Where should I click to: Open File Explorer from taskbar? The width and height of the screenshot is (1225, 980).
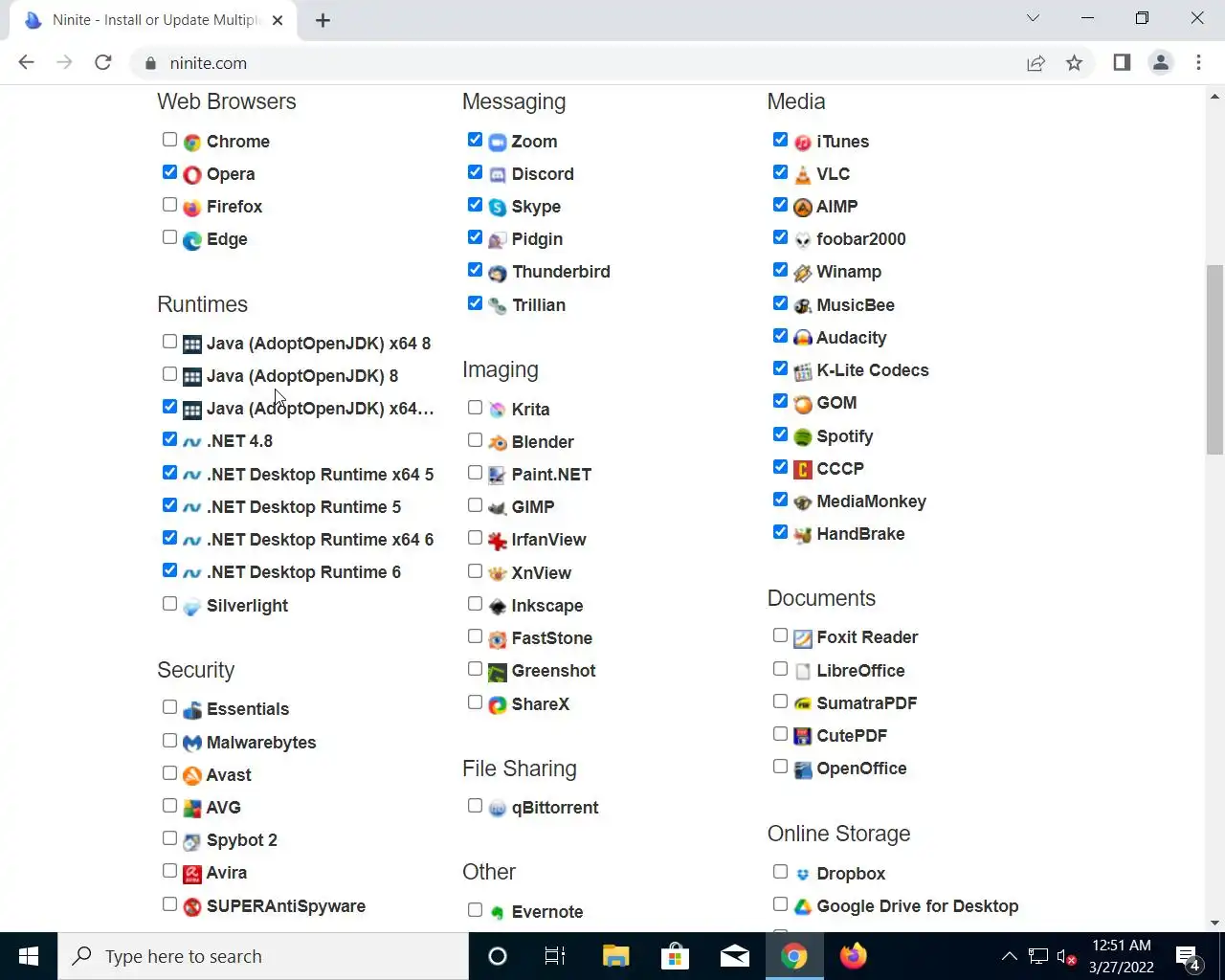[615, 956]
